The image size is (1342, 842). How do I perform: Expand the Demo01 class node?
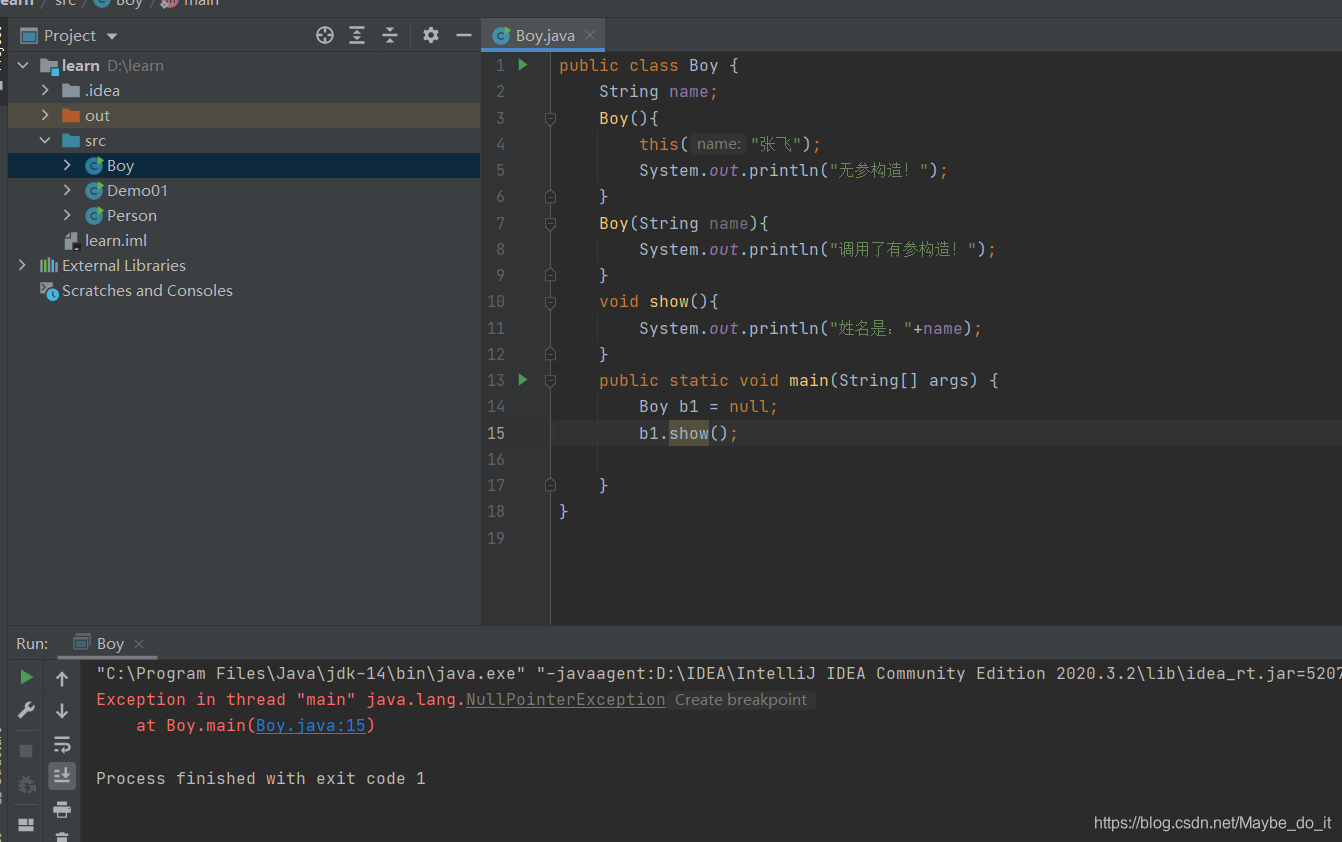click(x=67, y=190)
